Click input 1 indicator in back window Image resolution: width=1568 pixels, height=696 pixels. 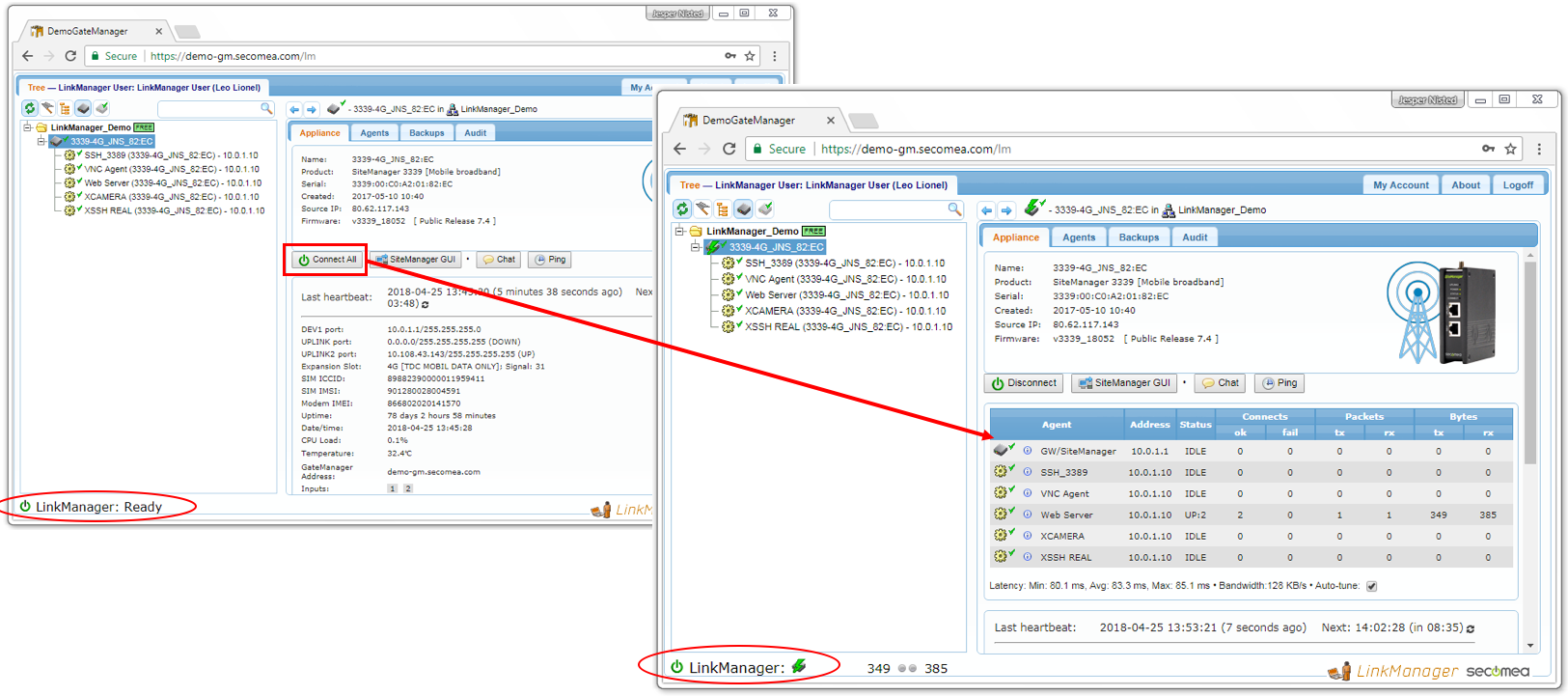(392, 488)
